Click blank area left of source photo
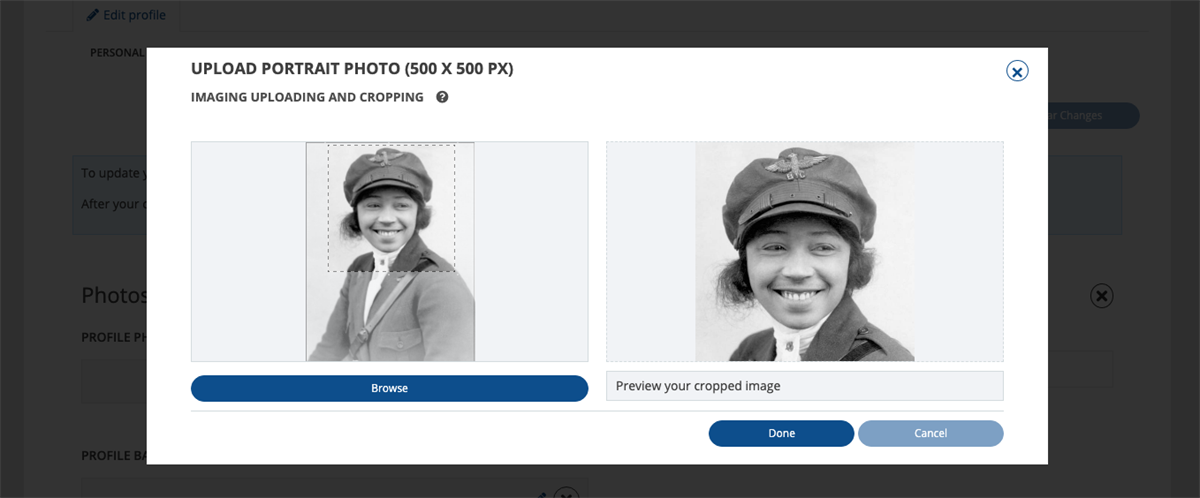This screenshot has height=498, width=1200. click(x=248, y=251)
